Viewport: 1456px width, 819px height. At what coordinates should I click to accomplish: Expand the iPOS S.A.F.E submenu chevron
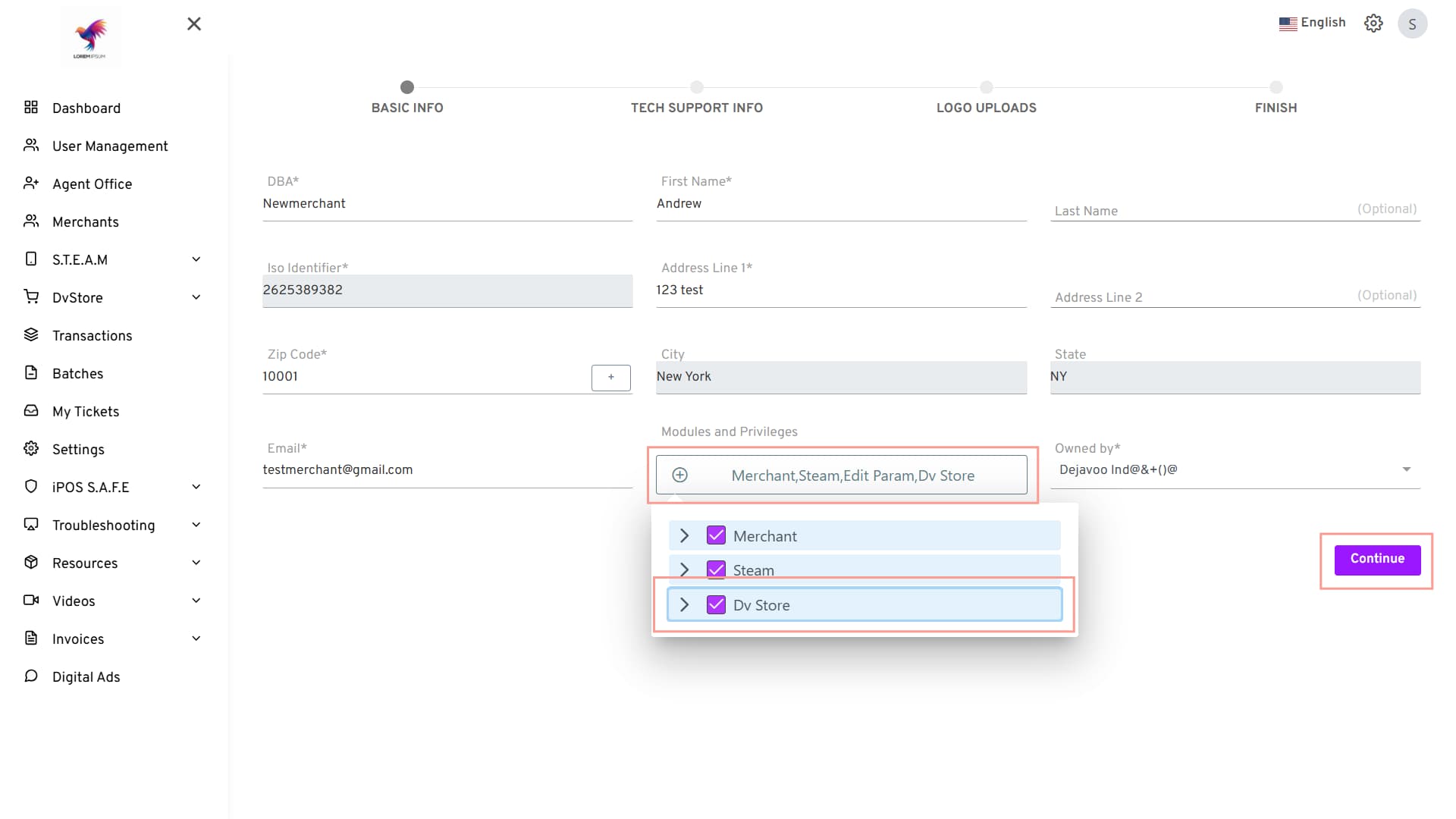pos(196,487)
